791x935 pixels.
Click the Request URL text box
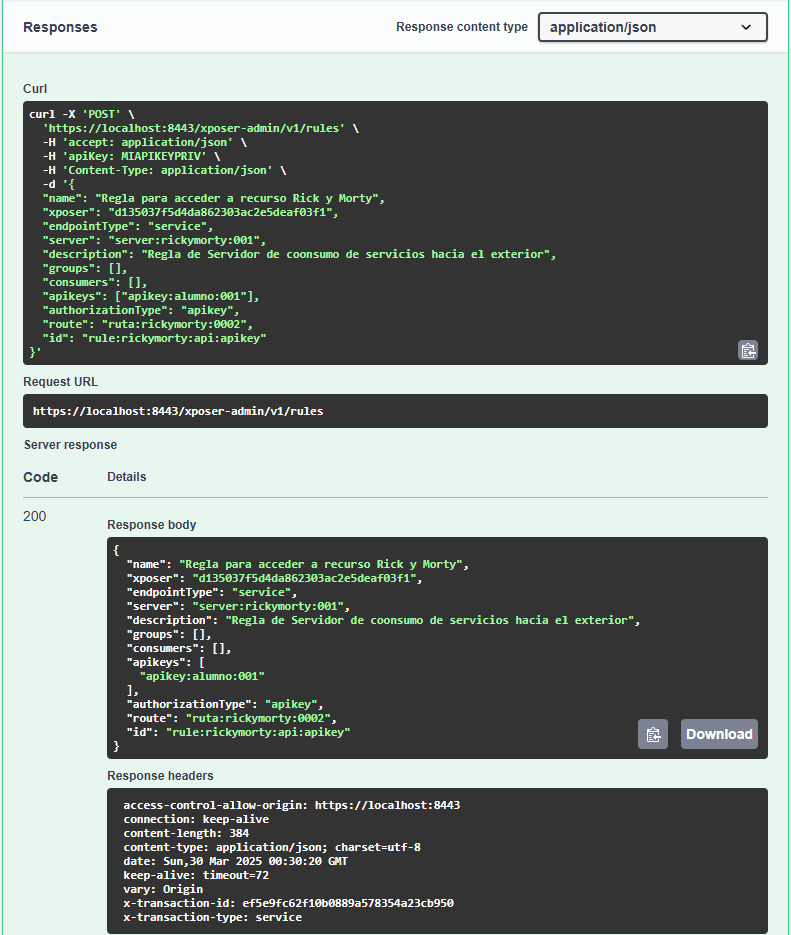click(395, 411)
